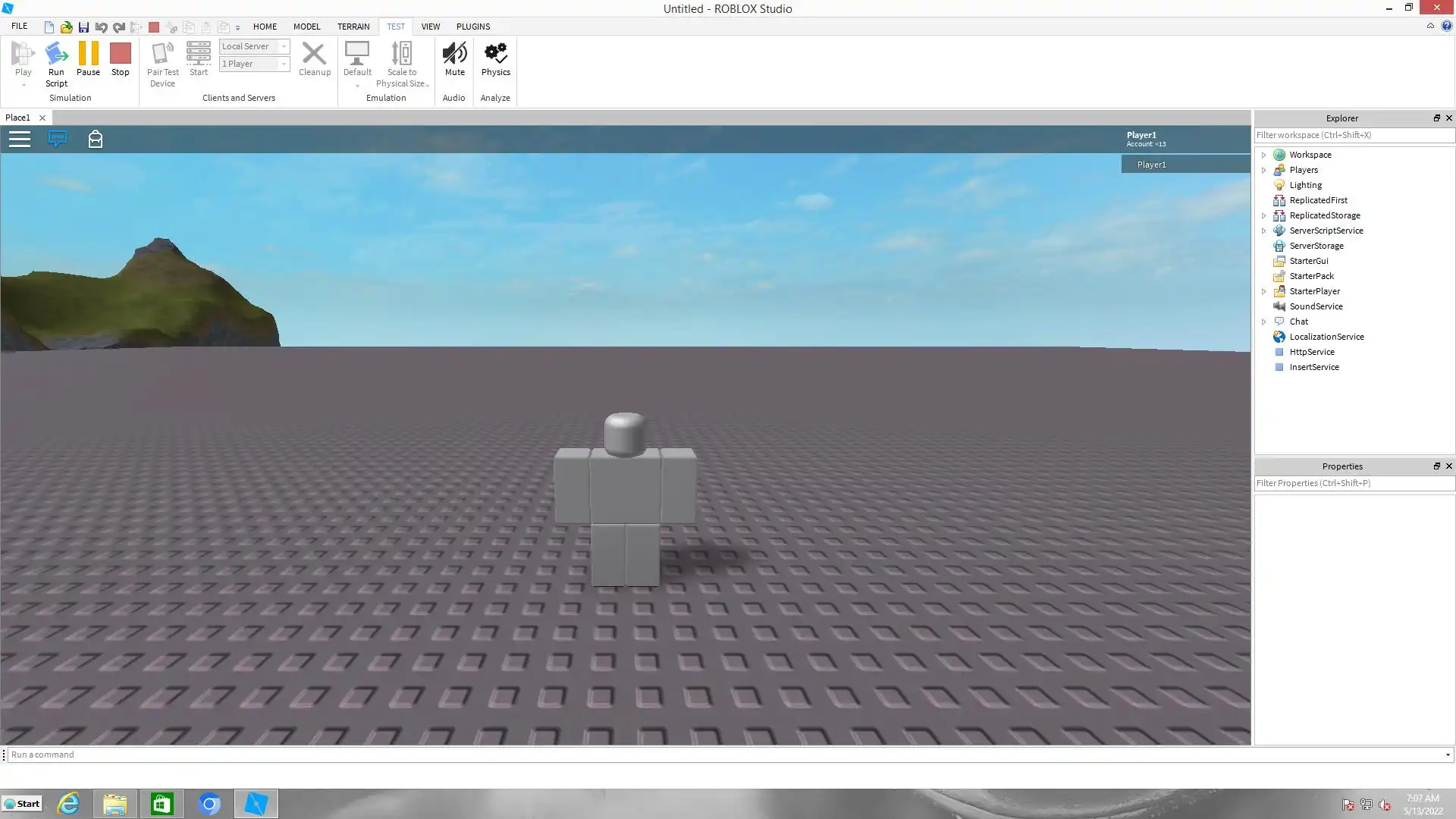
Task: Open the backpack inventory icon
Action: click(x=95, y=139)
